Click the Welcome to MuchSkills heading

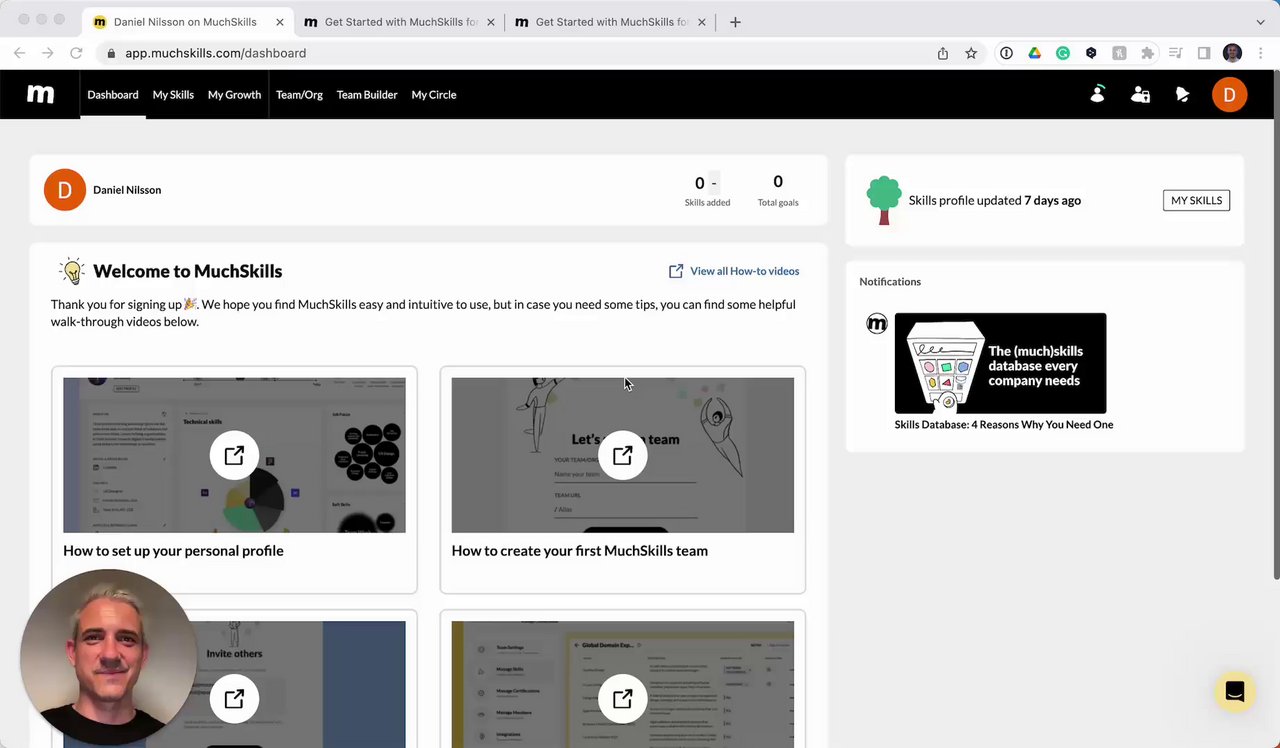[188, 271]
